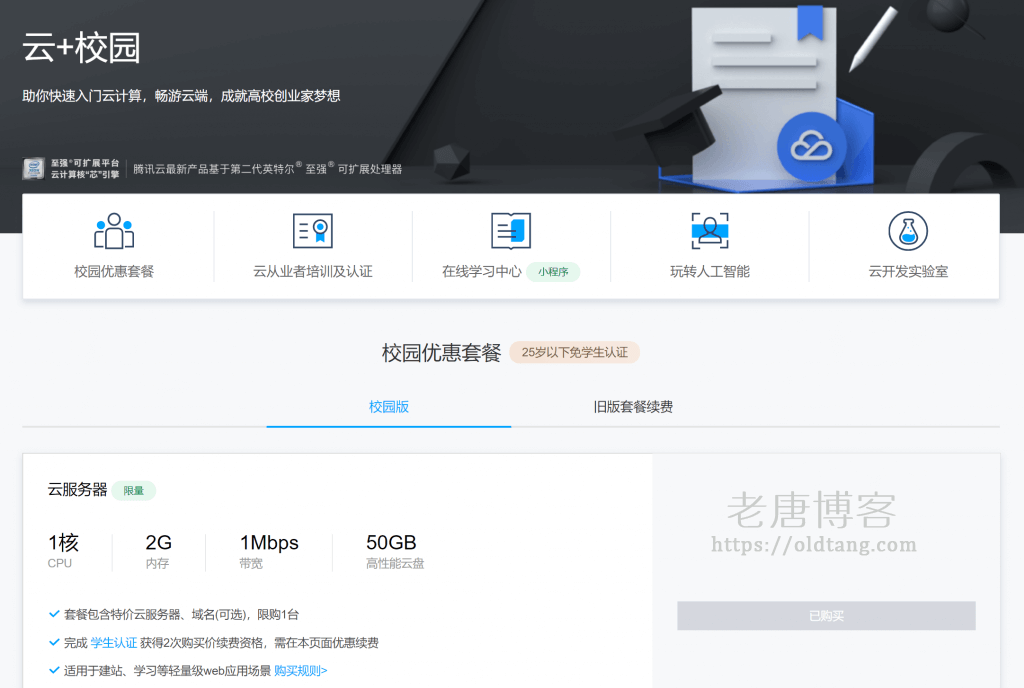Click the 2G 内存 spec

(x=158, y=551)
